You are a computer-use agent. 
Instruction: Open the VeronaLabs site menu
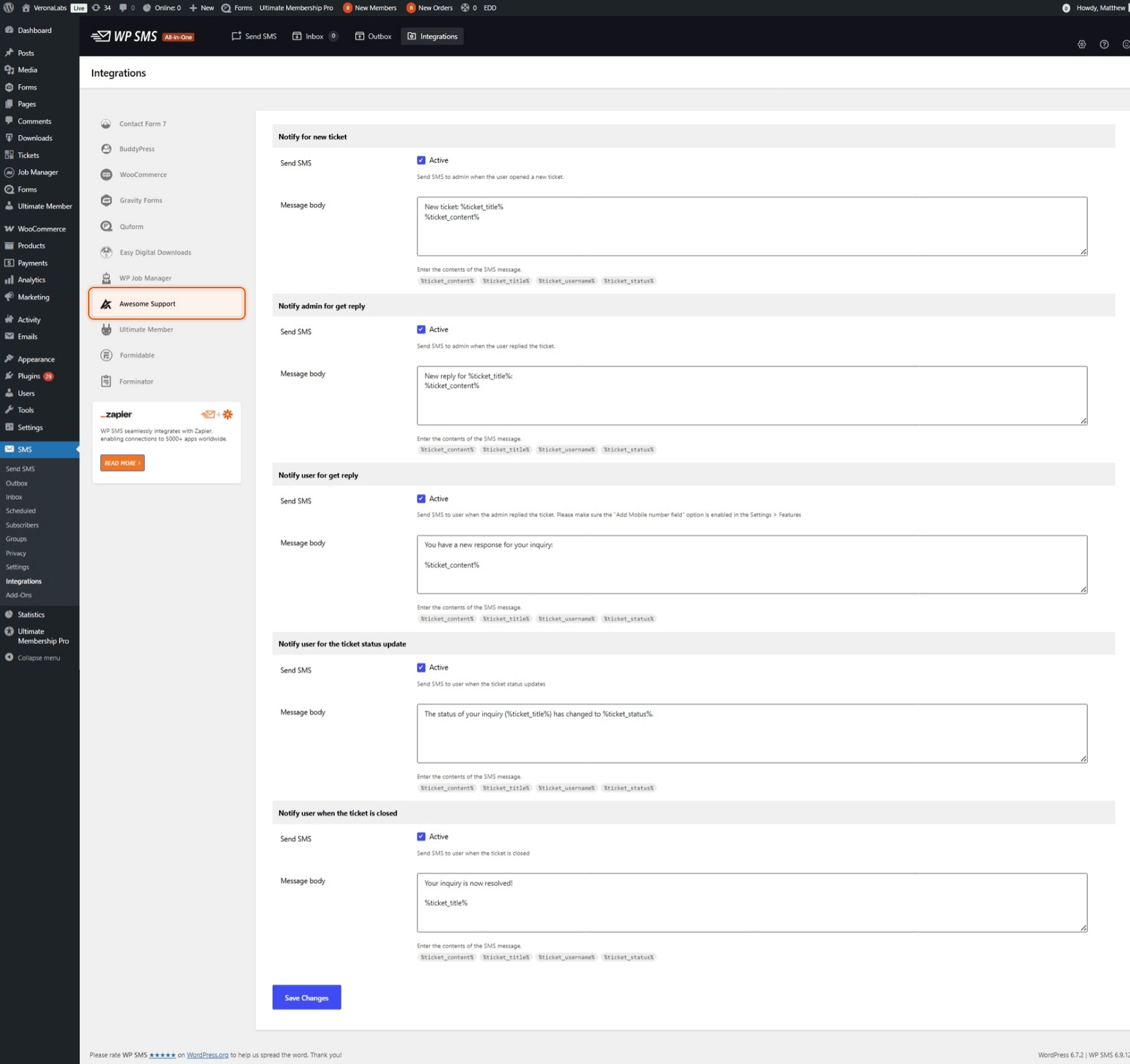44,8
